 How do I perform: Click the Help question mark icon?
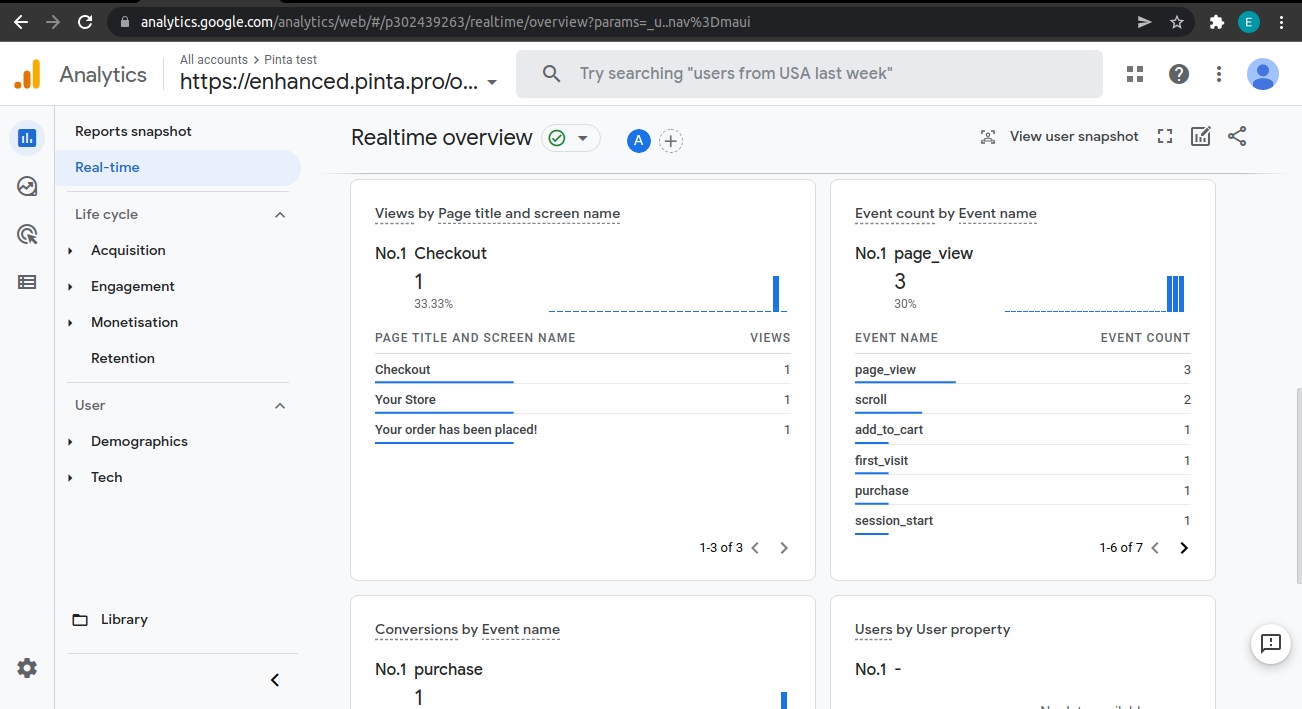click(1179, 74)
